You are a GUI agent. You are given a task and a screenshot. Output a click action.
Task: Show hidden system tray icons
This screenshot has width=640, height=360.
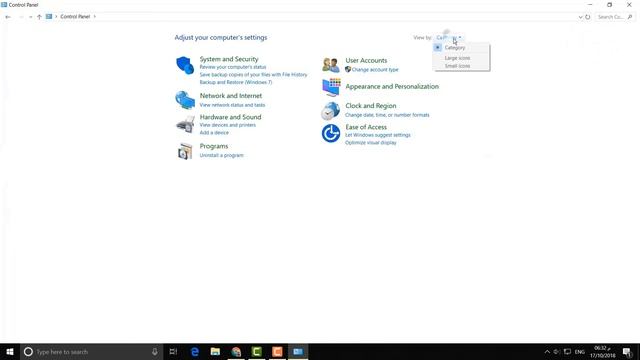(547, 351)
